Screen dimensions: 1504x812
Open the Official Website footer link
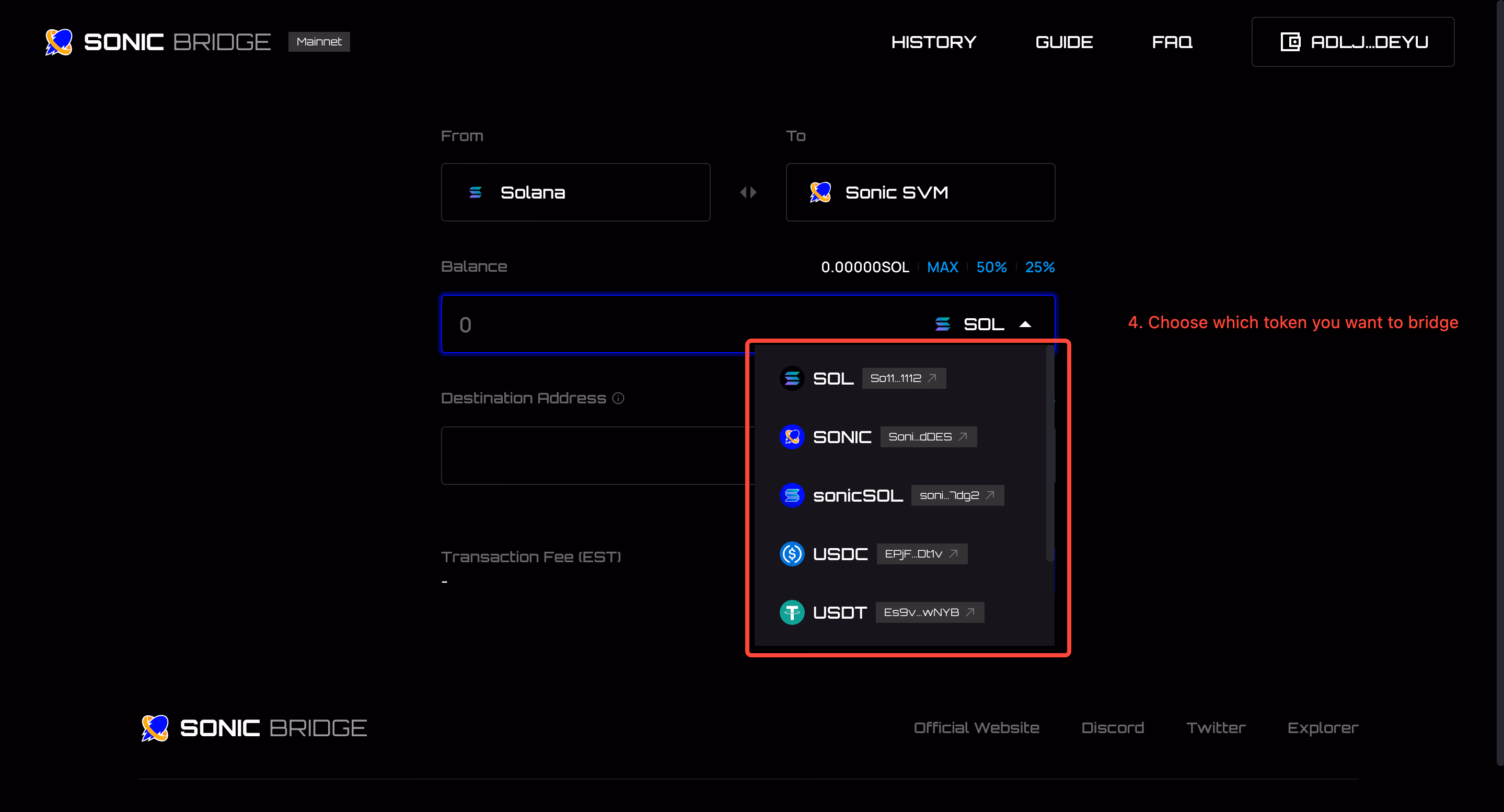(976, 728)
